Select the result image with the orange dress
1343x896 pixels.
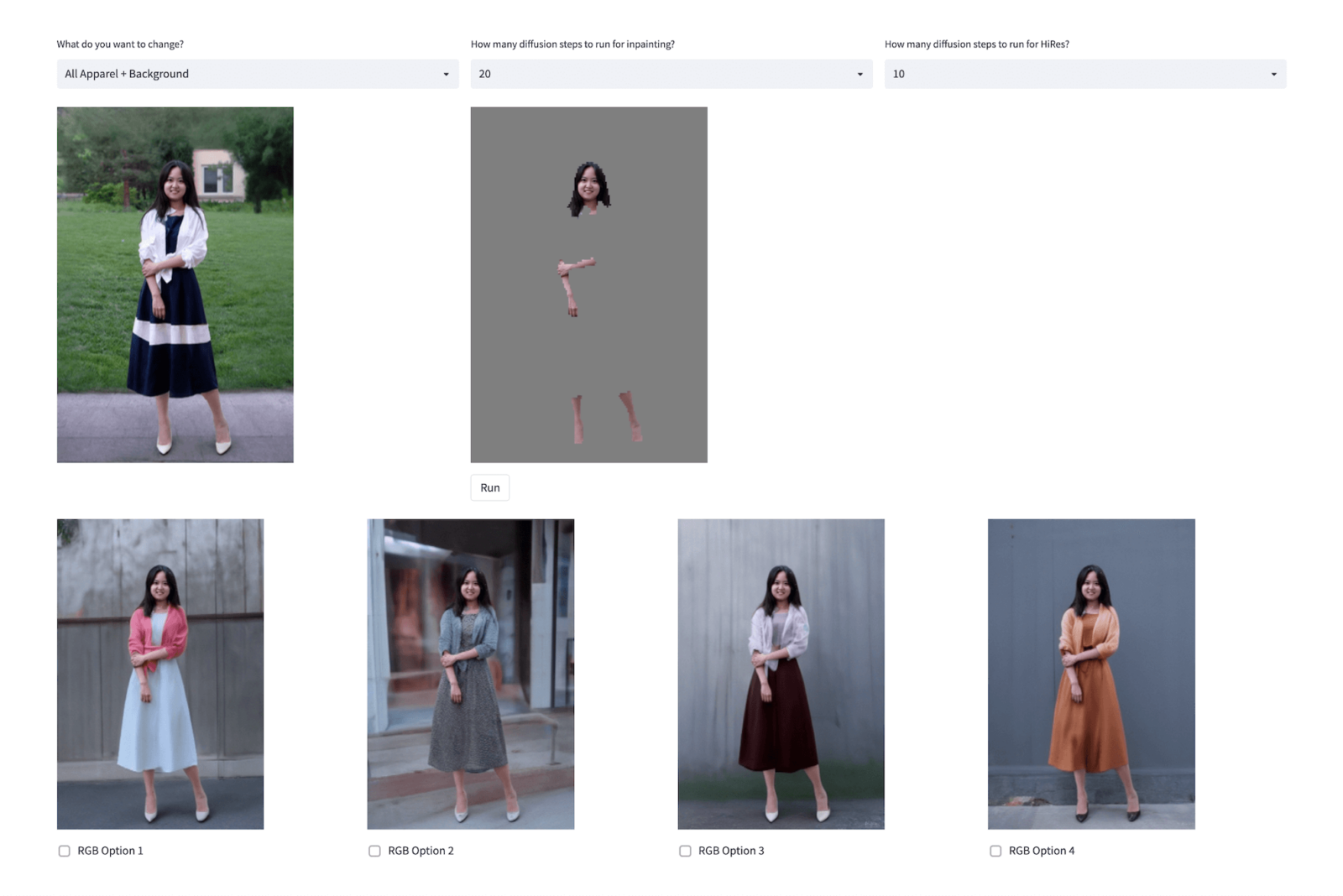[x=1091, y=674]
